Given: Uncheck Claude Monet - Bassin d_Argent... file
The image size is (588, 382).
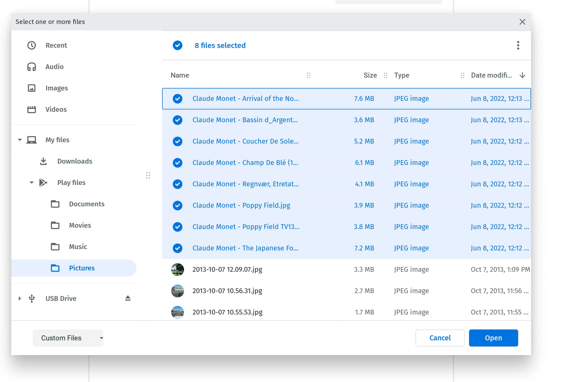Looking at the screenshot, I should pos(177,120).
